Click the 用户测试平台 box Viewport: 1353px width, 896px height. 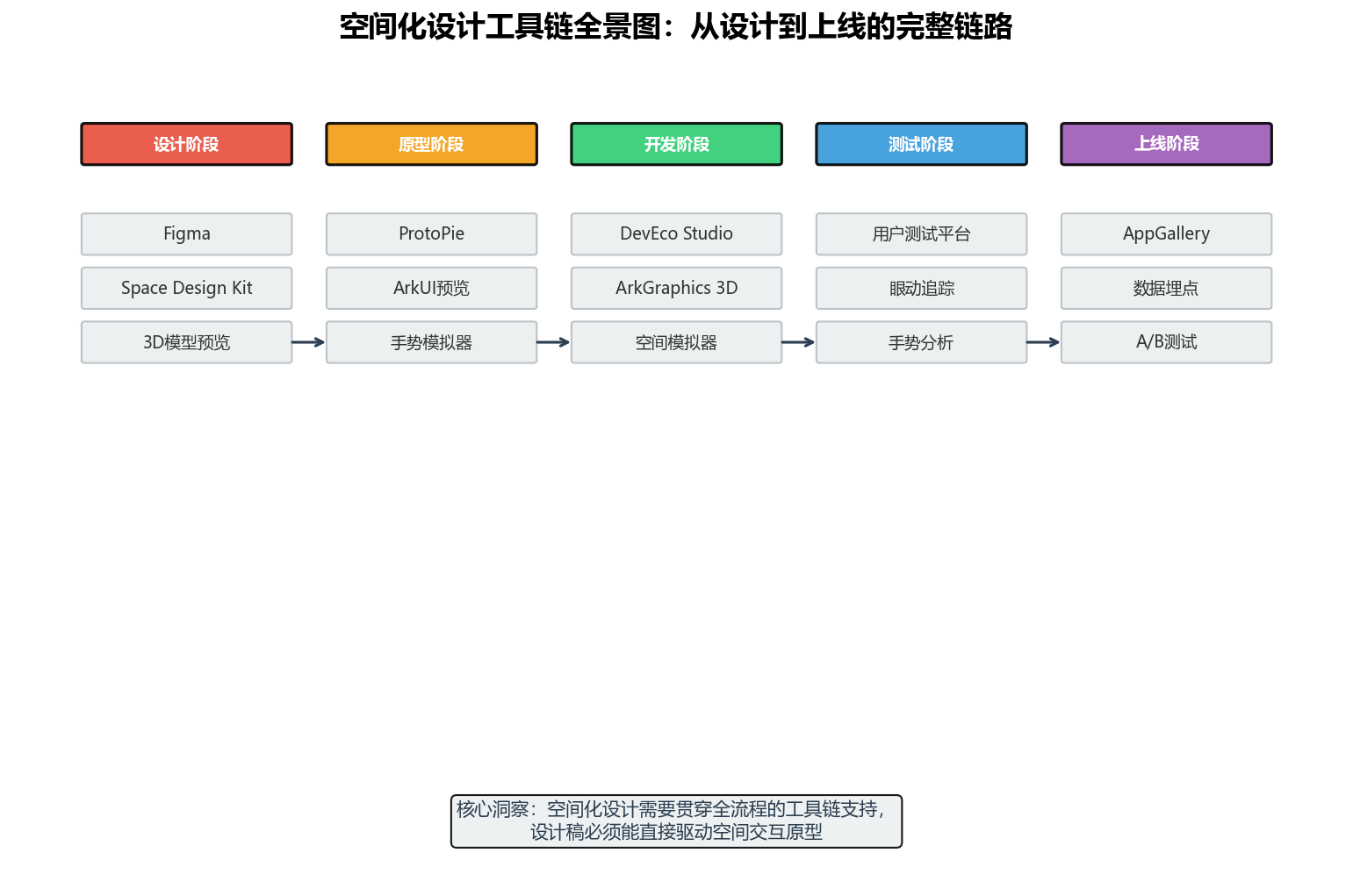point(921,234)
